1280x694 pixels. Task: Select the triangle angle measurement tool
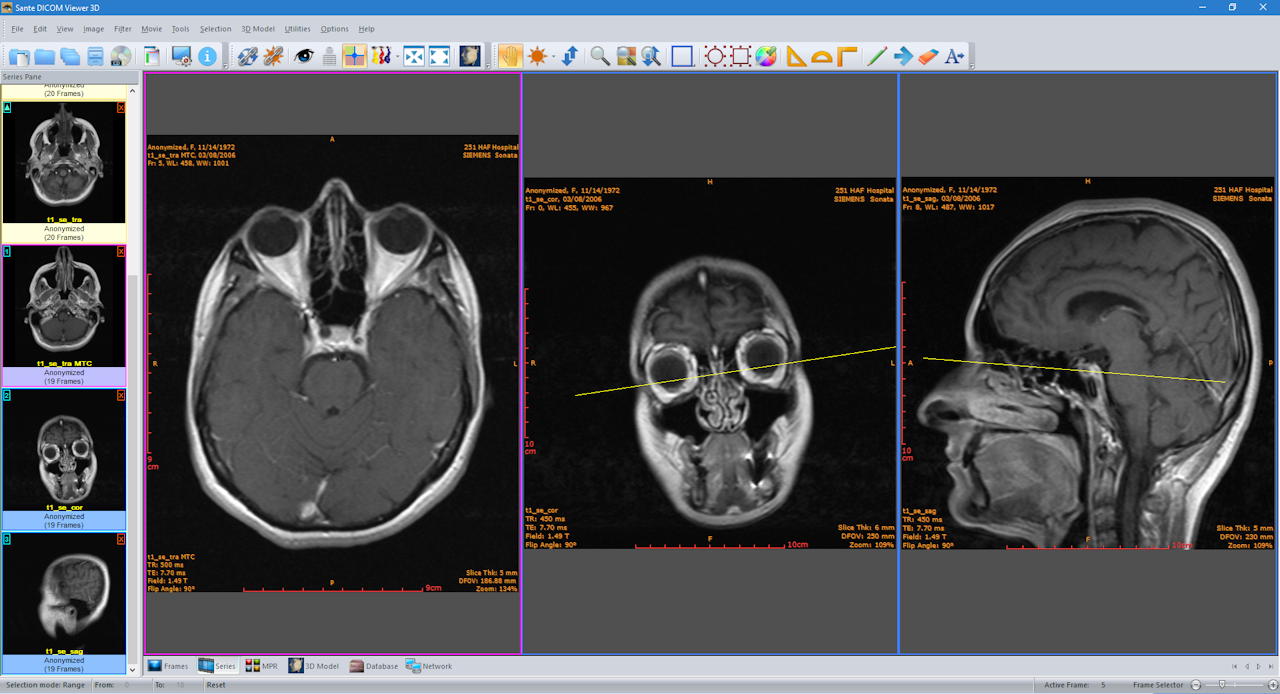click(x=796, y=57)
